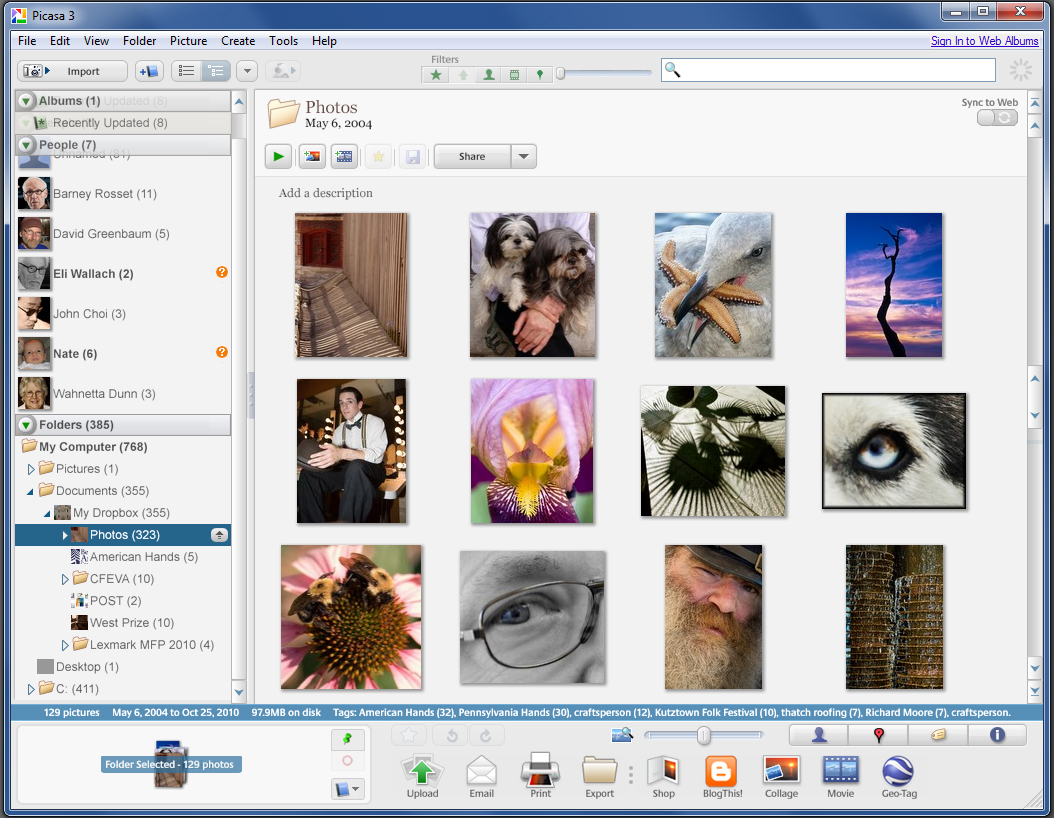The width and height of the screenshot is (1054, 818).
Task: Click Sign In to Web Albums link
Action: point(984,41)
